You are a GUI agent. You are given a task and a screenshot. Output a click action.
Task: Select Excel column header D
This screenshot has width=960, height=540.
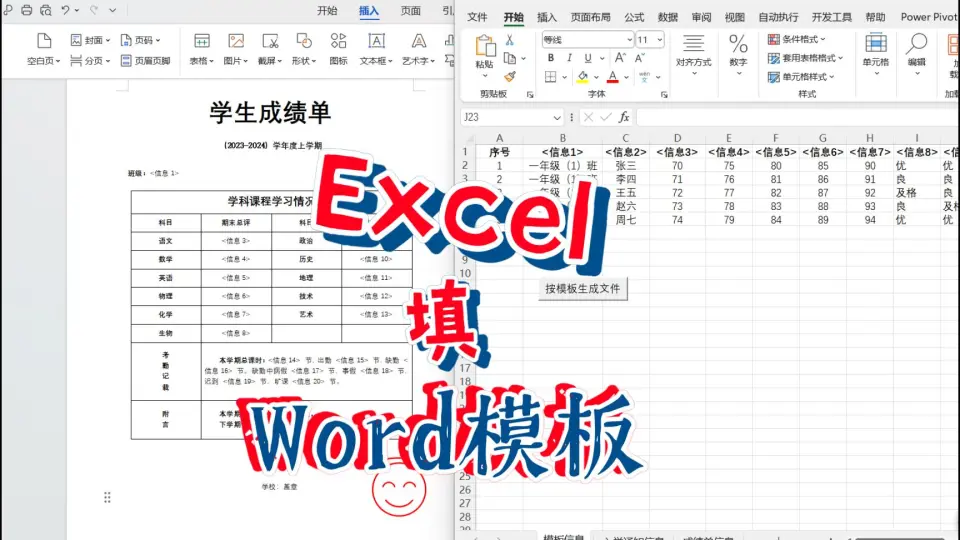pyautogui.click(x=677, y=138)
